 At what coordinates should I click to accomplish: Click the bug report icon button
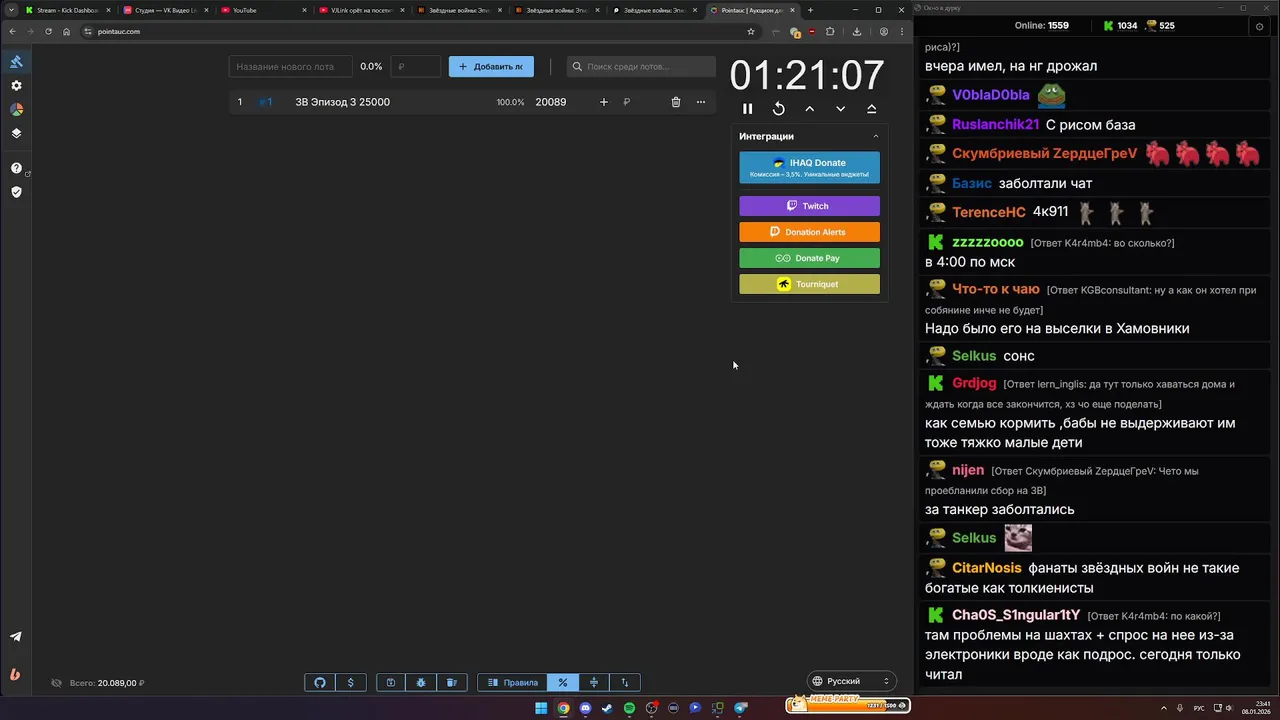pos(421,683)
